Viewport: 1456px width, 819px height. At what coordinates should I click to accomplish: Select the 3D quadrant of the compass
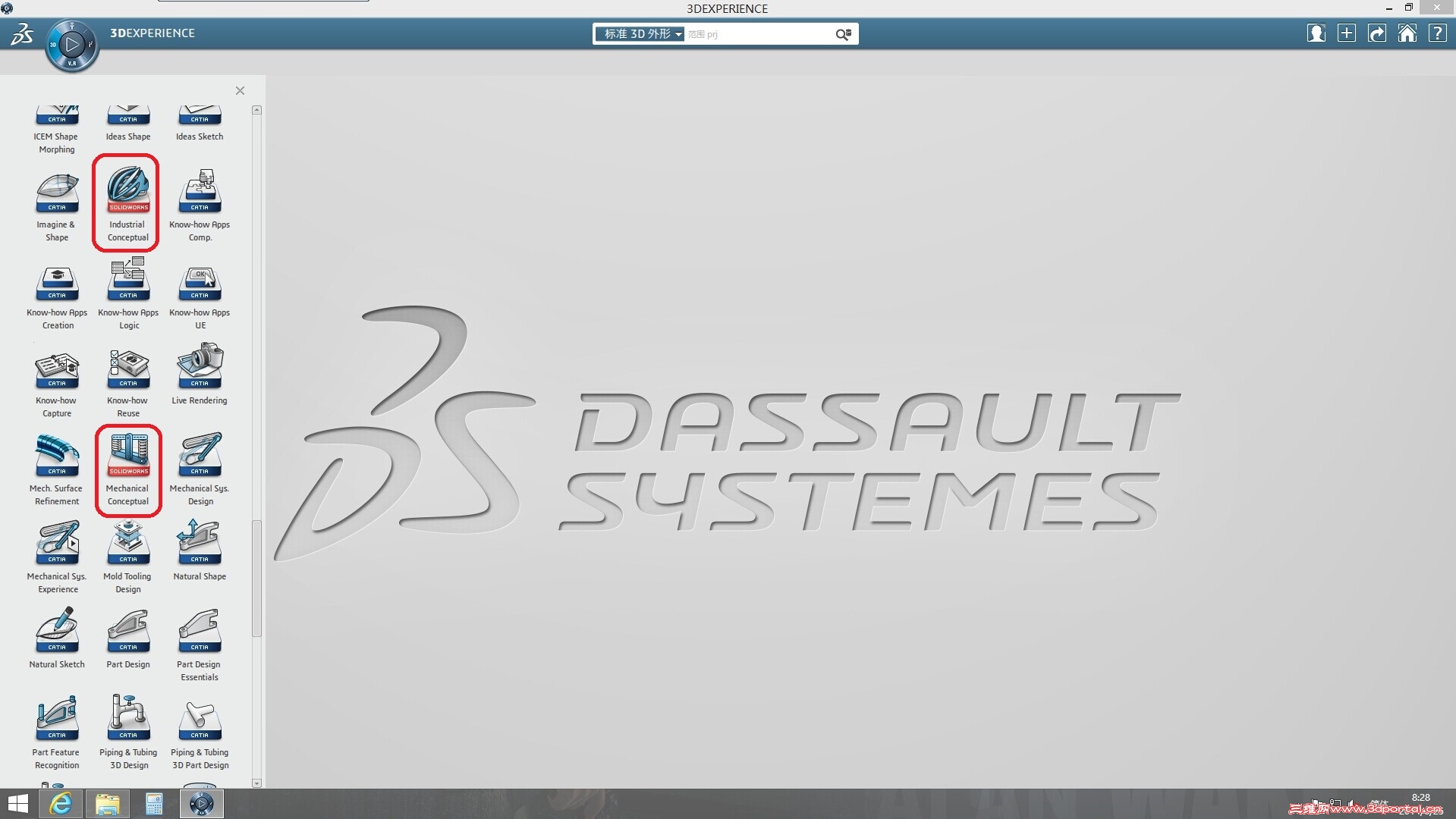[53, 45]
